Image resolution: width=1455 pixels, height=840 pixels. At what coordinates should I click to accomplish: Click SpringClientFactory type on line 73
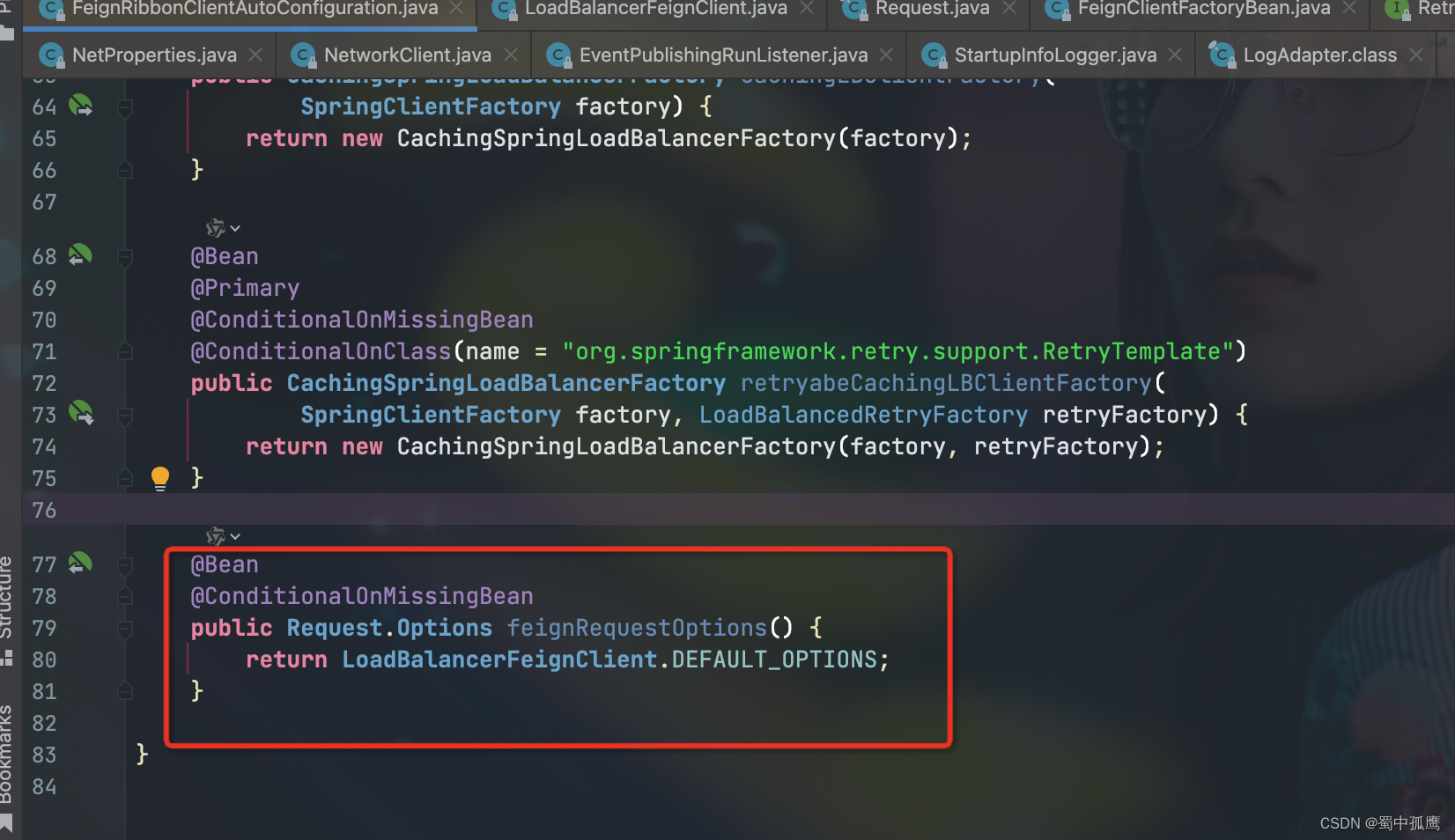[431, 415]
